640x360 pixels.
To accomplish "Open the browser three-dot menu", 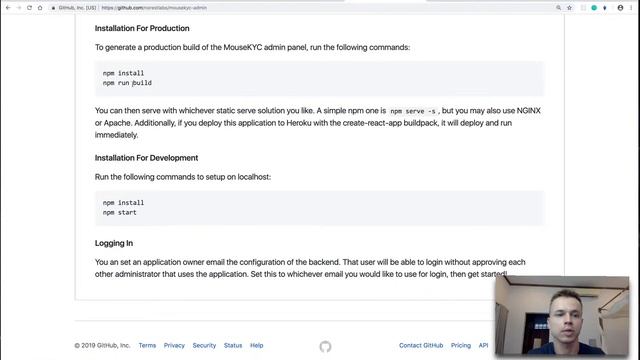I will click(x=631, y=8).
